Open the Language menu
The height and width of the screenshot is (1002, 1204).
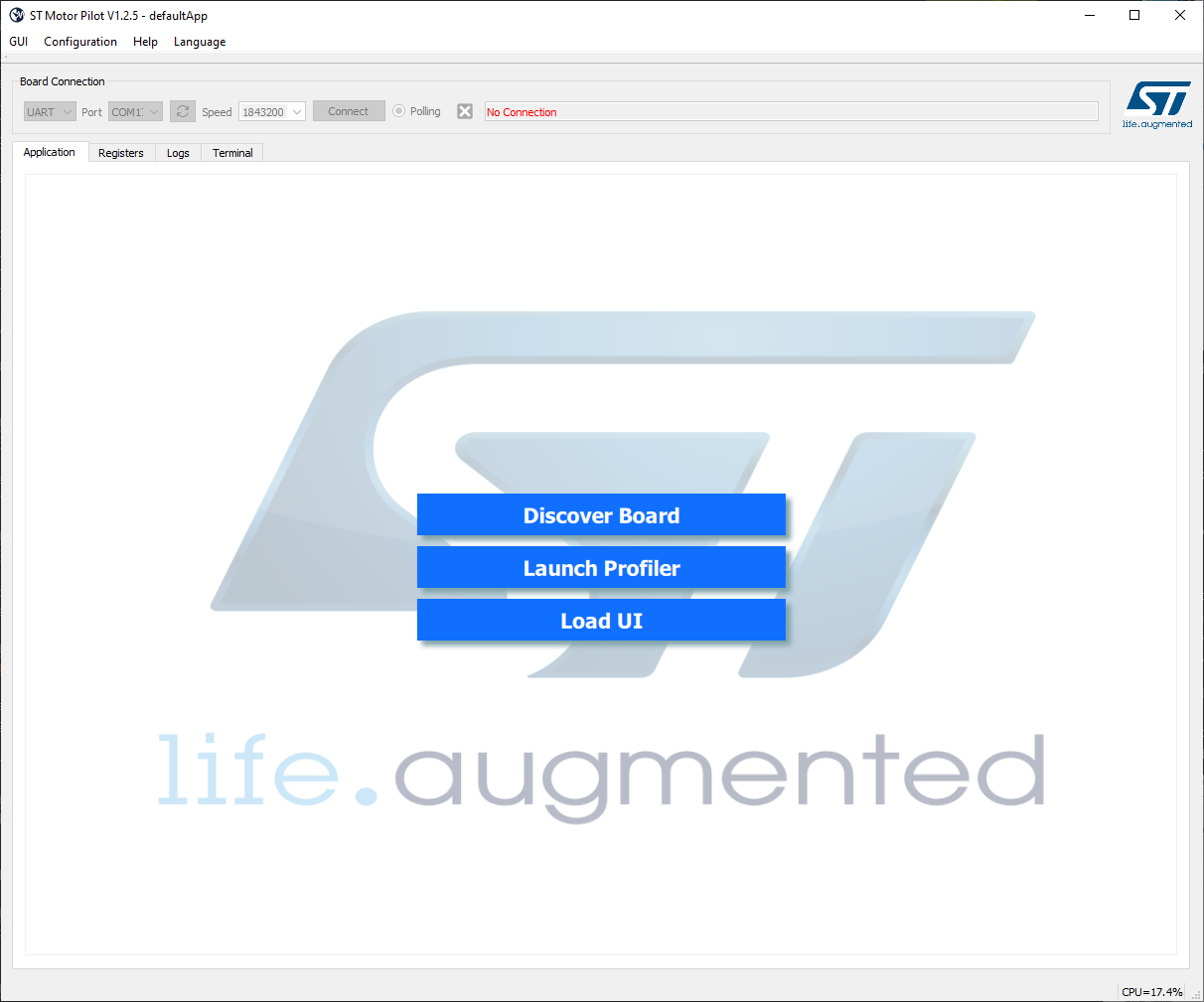[x=200, y=42]
